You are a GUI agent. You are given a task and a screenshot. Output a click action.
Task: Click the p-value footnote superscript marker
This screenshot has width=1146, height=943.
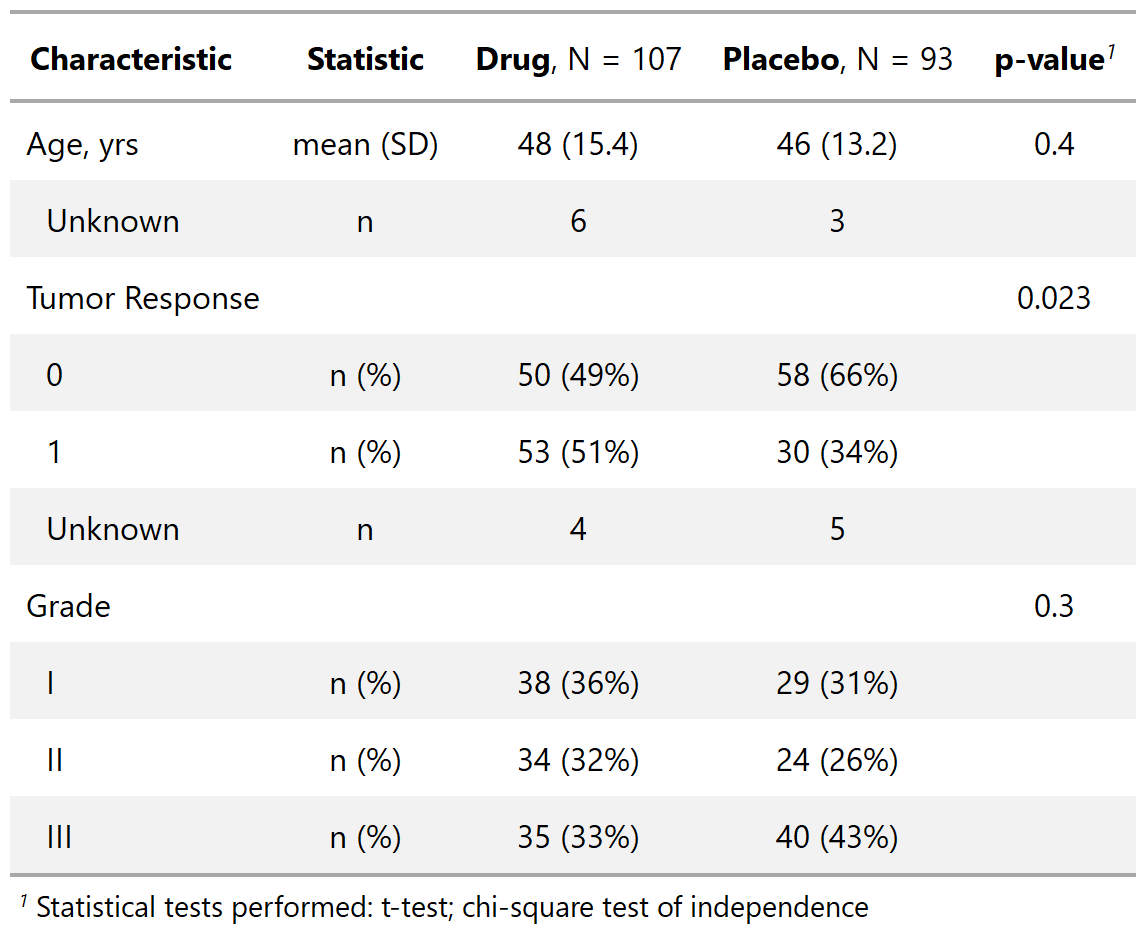[1111, 52]
